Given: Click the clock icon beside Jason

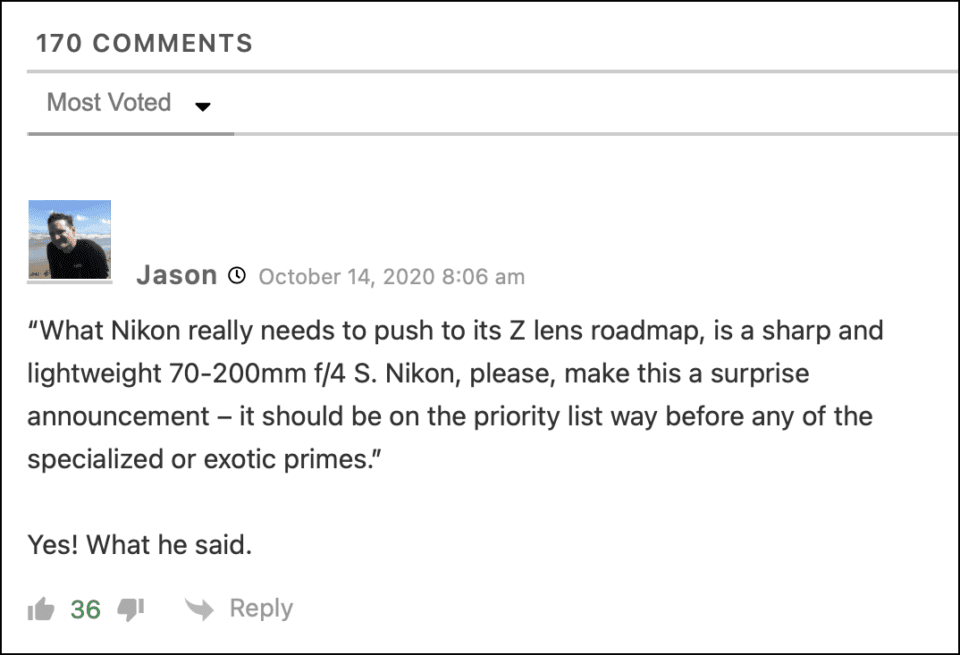Looking at the screenshot, I should coord(237,276).
